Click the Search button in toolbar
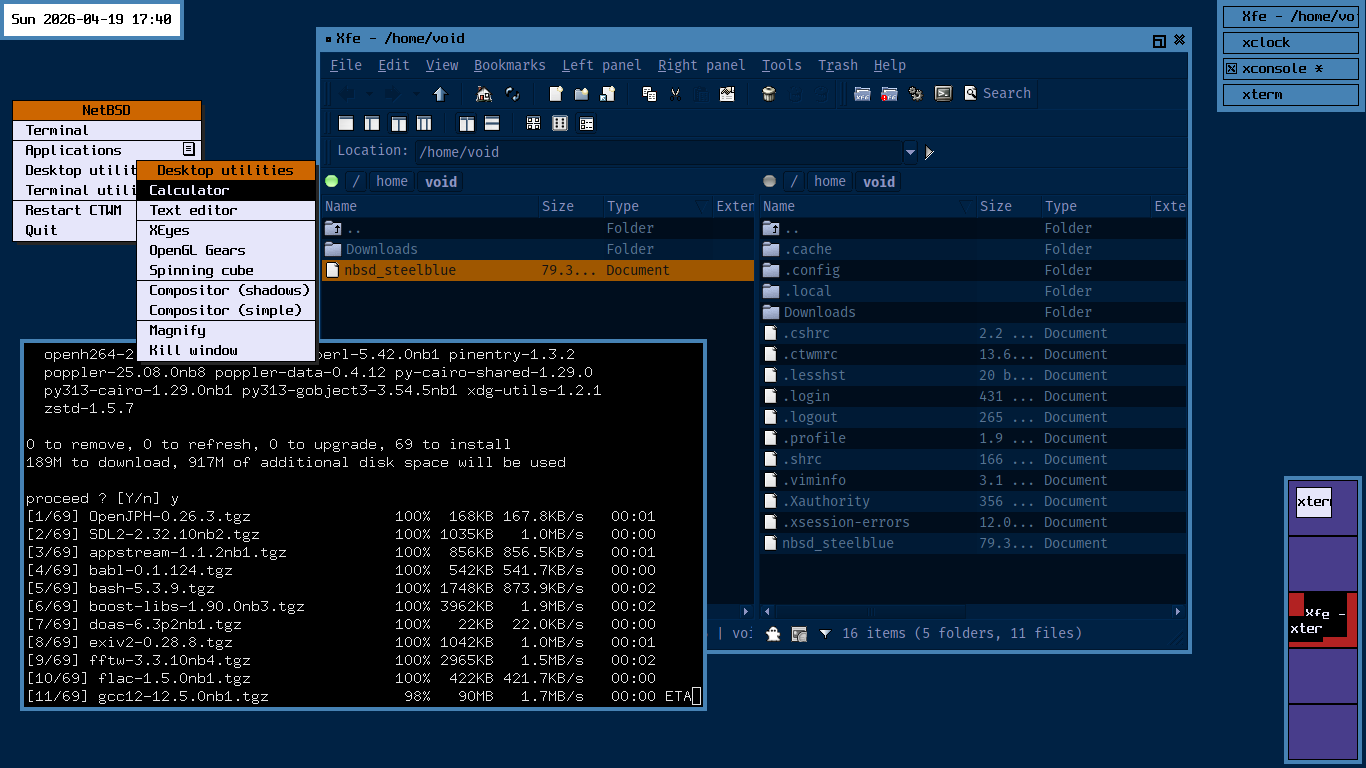Screen dimensions: 1366x768 tap(997, 93)
